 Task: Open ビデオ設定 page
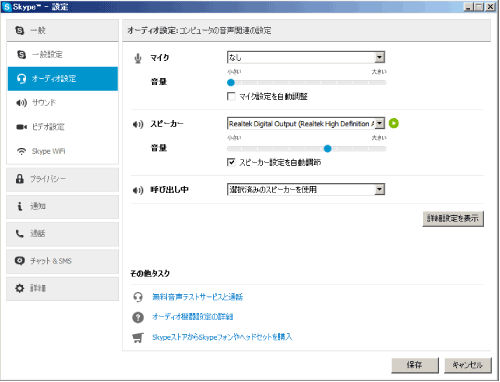(x=62, y=127)
